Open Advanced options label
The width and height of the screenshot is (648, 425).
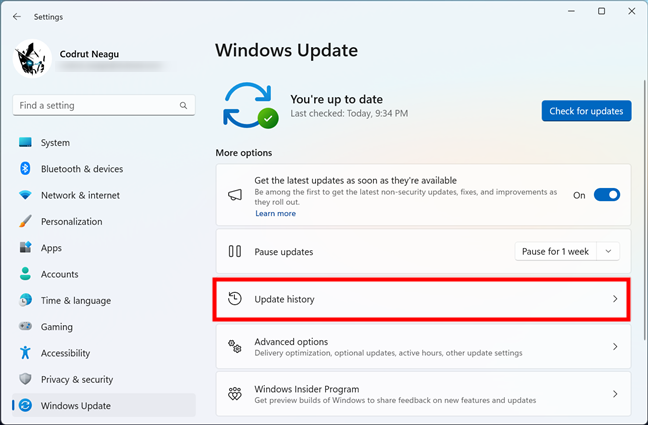pos(291,342)
